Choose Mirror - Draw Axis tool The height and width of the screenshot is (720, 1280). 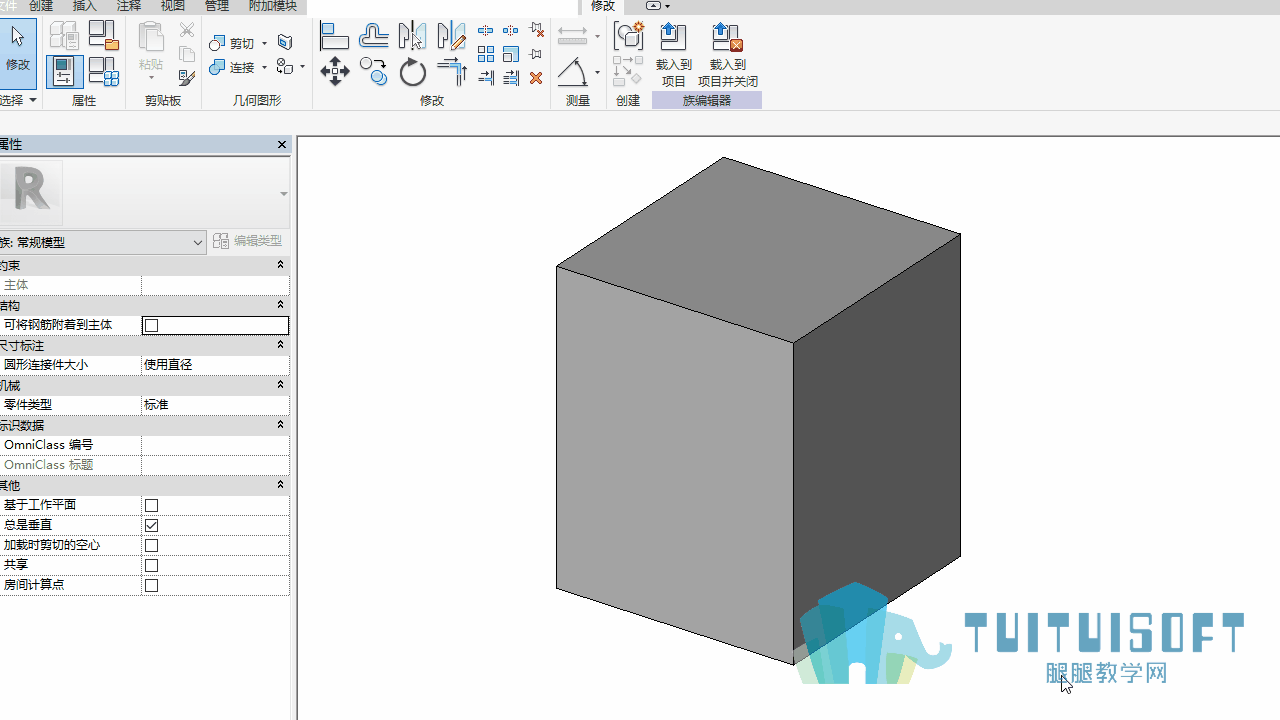[x=451, y=36]
